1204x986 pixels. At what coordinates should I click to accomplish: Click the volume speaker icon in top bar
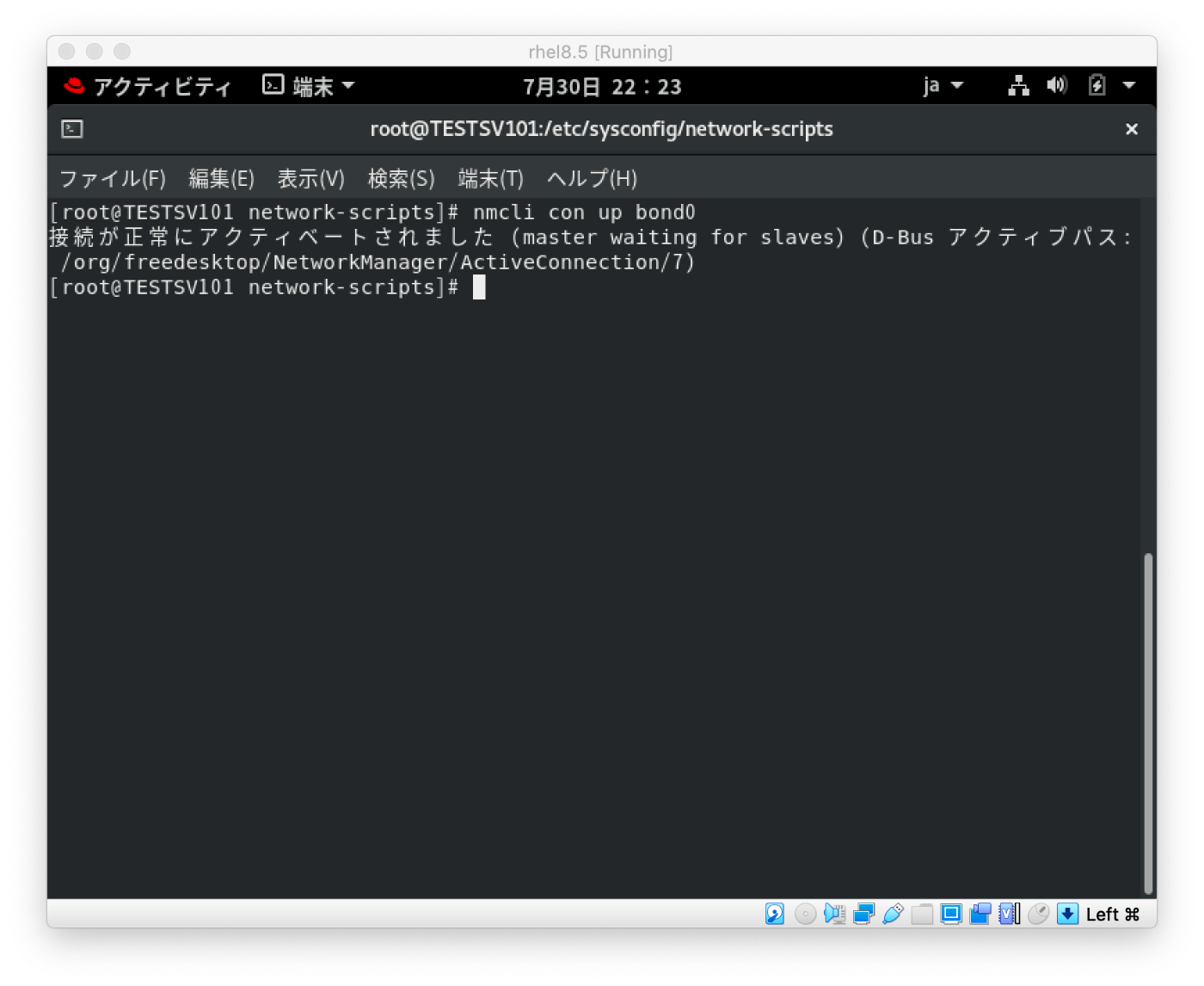point(1057,85)
